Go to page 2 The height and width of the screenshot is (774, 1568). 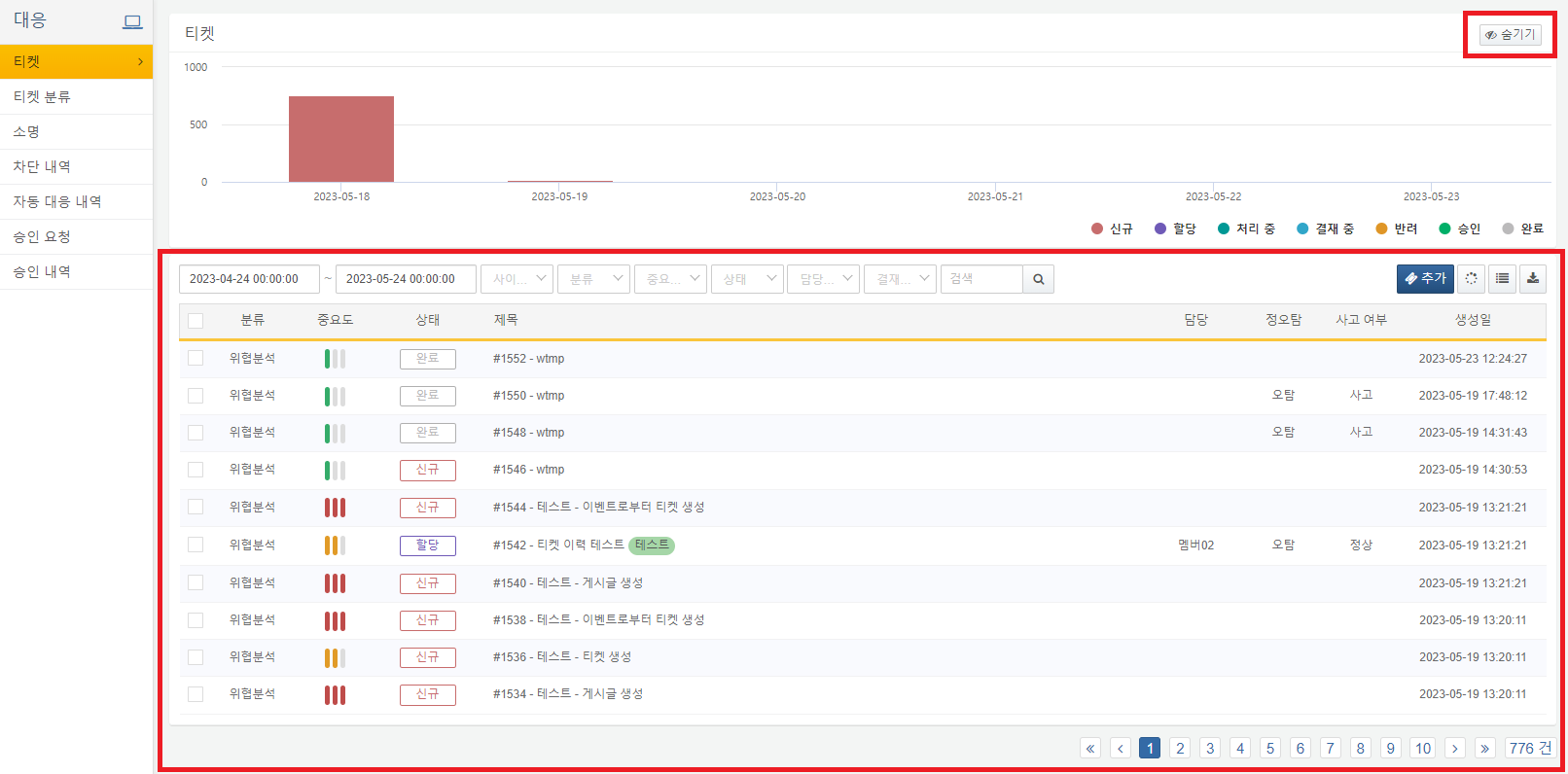[x=1180, y=748]
